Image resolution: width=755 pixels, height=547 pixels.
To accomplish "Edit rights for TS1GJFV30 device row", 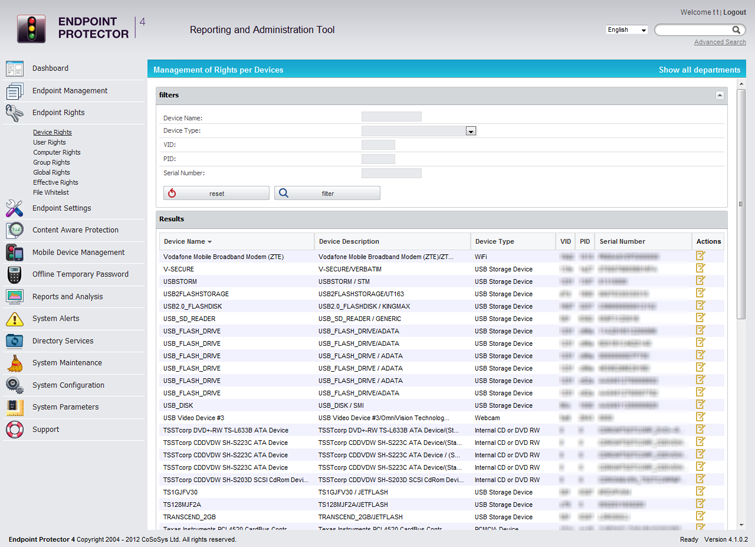I will [x=700, y=491].
